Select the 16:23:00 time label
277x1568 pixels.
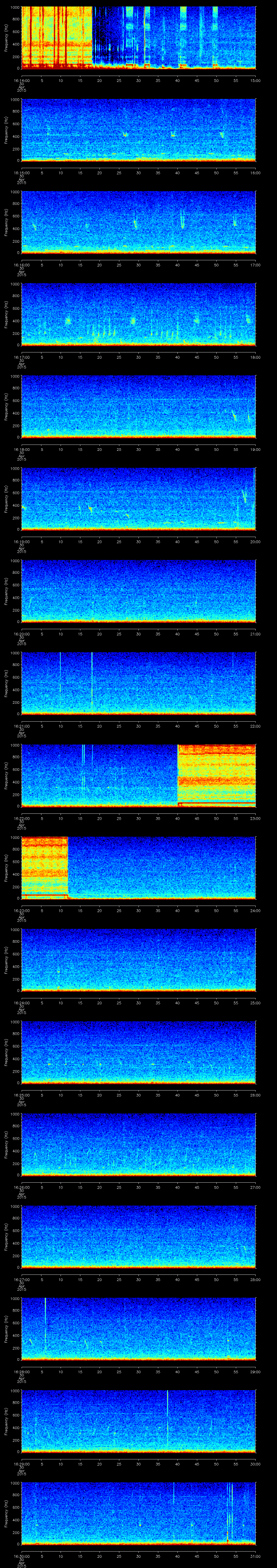[x=21, y=910]
